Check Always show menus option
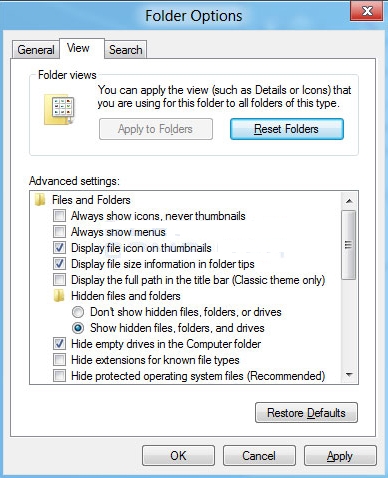 pos(59,232)
